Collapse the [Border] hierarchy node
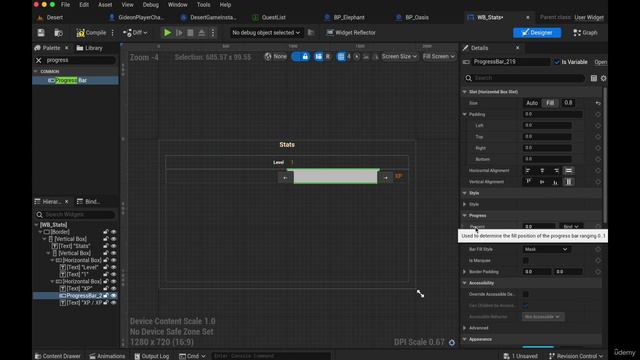 click(x=40, y=232)
